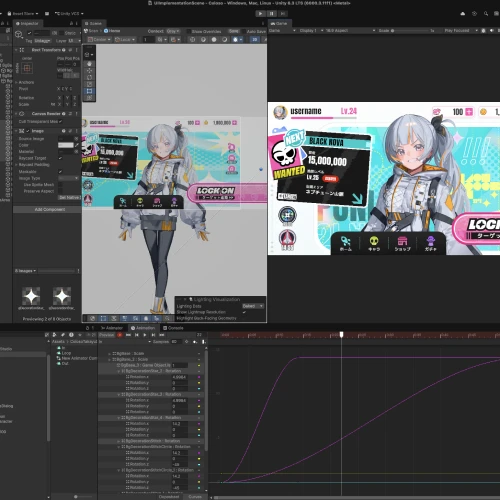Select the Hand view tool in Scene
This screenshot has height=500, width=500.
pos(89,64)
